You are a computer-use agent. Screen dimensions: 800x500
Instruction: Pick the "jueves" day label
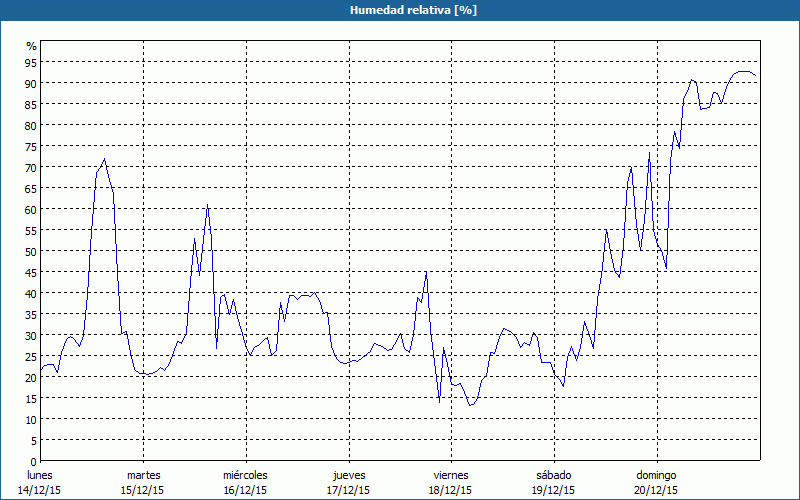tap(348, 475)
